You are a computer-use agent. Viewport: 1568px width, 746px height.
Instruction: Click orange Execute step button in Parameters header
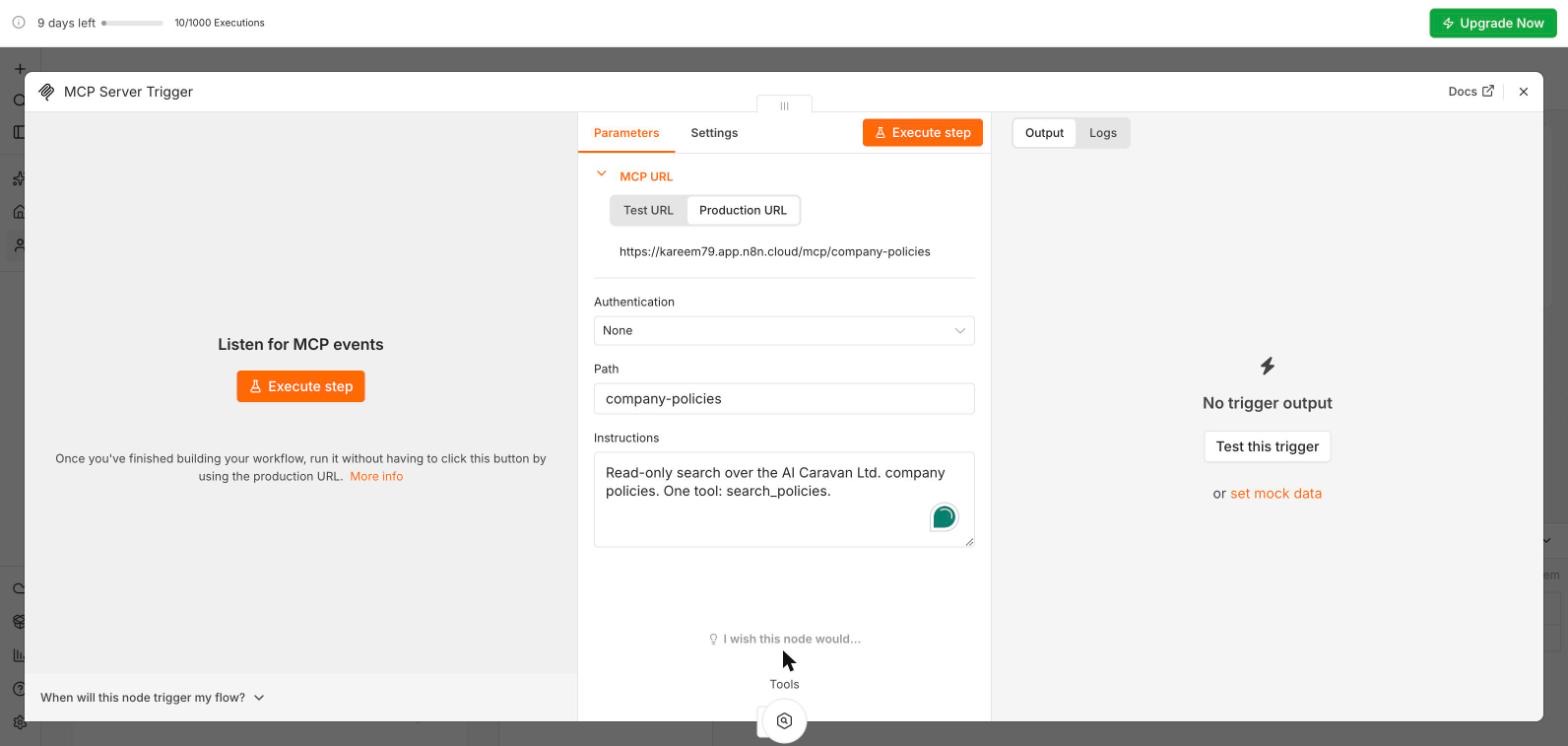pyautogui.click(x=923, y=133)
